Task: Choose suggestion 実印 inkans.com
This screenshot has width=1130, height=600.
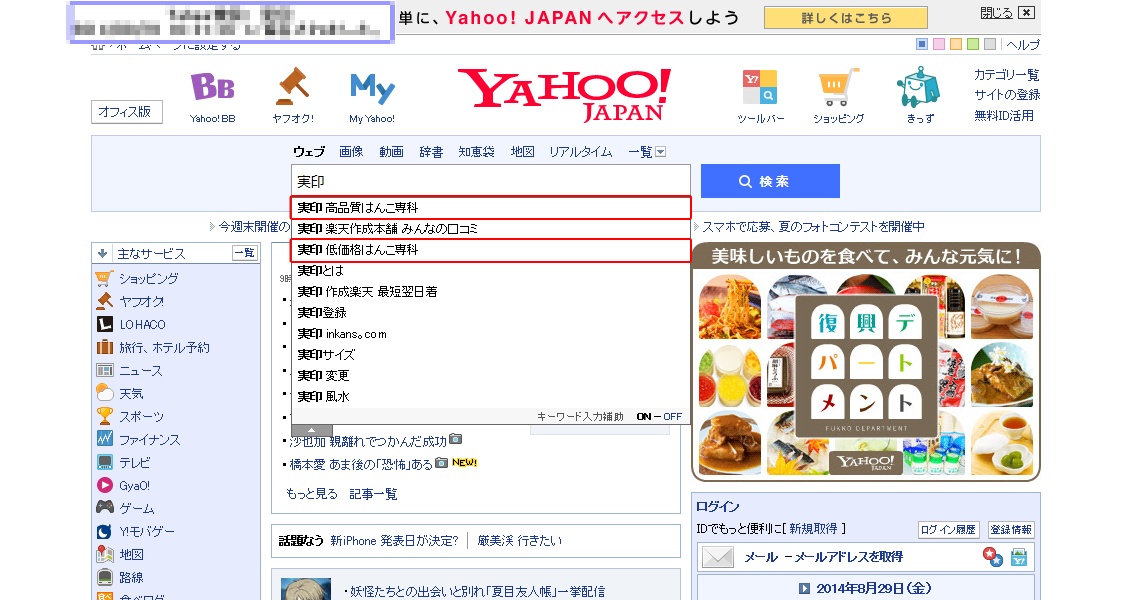Action: pyautogui.click(x=491, y=333)
